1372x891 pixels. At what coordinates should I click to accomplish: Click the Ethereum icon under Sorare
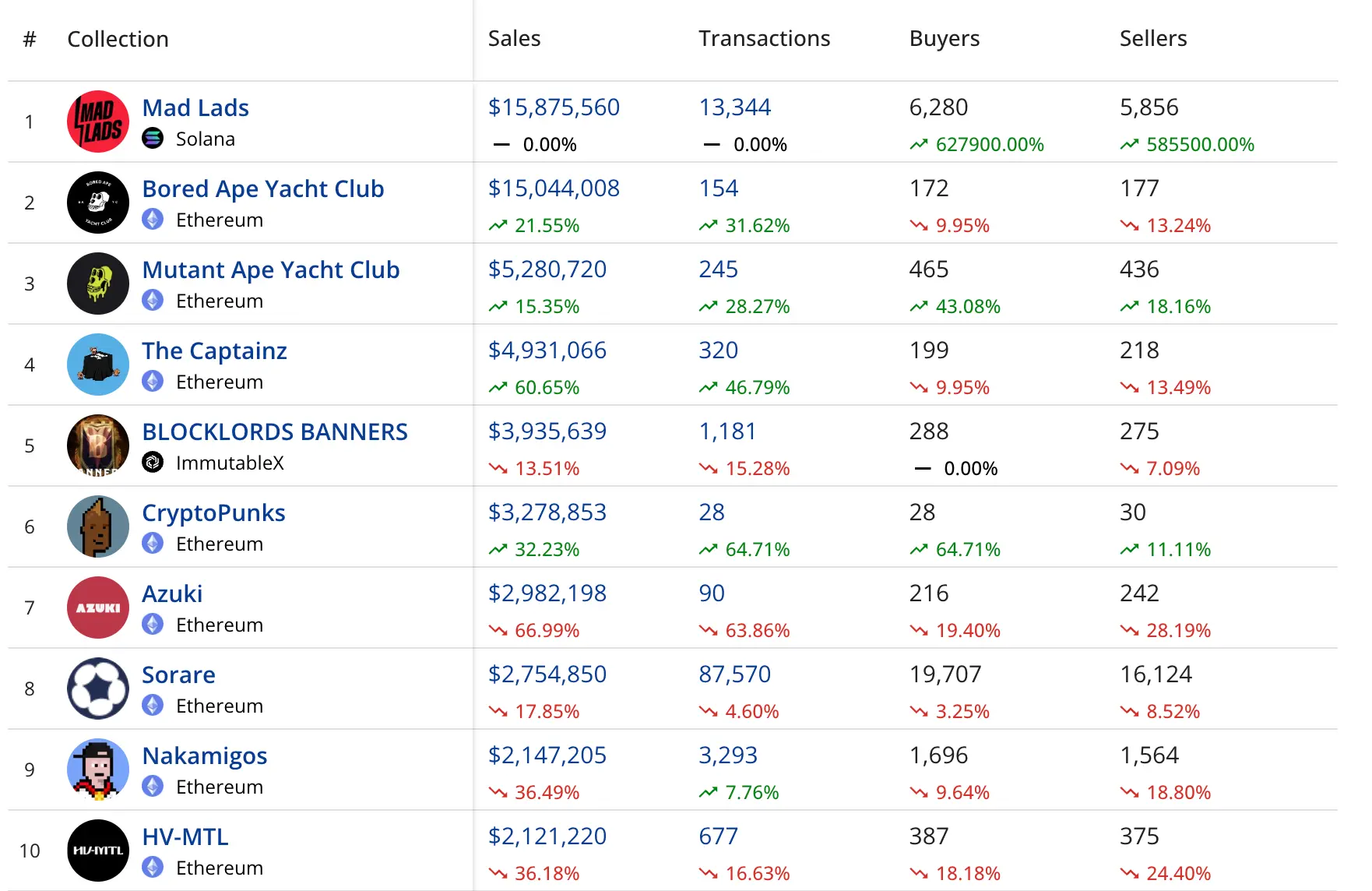coord(153,706)
